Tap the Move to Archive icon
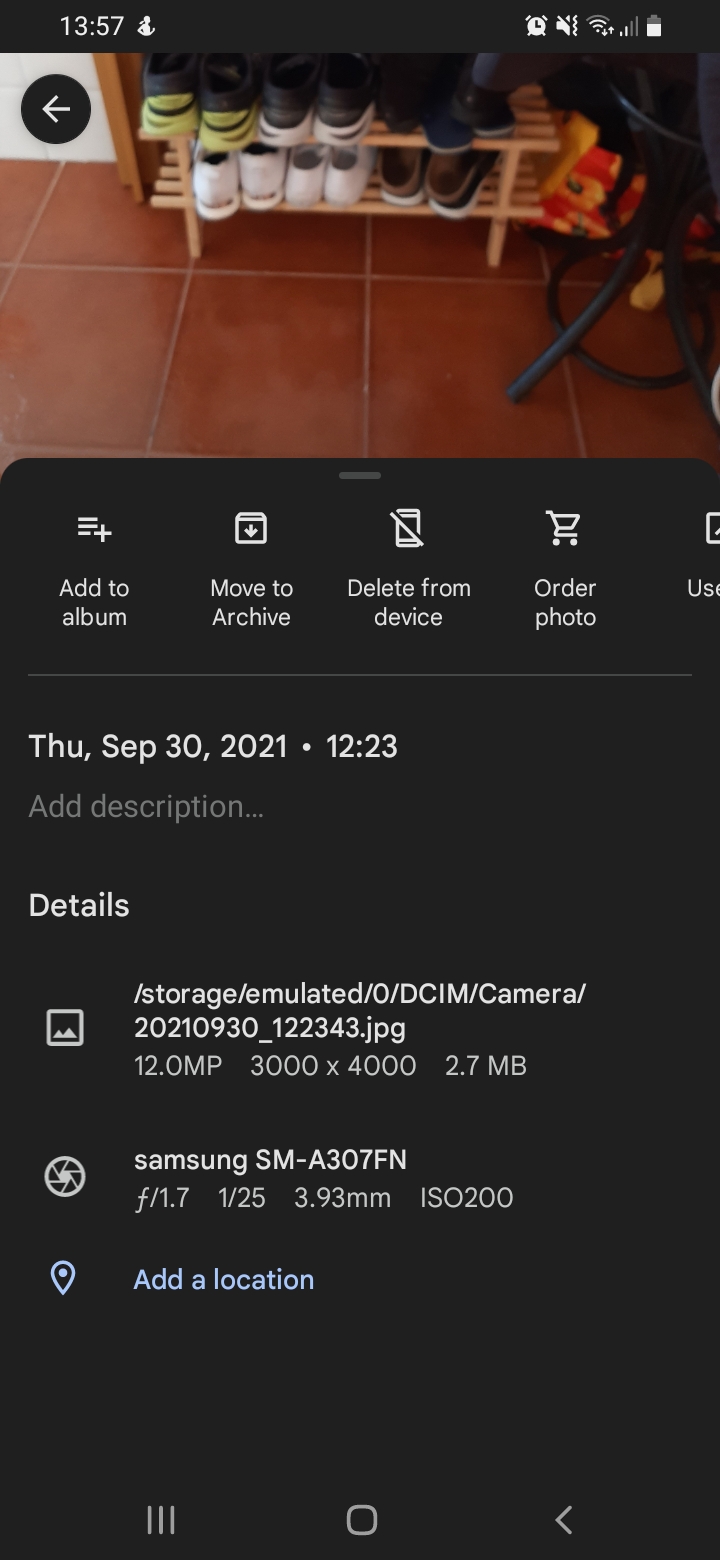Viewport: 720px width, 1560px height. (251, 528)
